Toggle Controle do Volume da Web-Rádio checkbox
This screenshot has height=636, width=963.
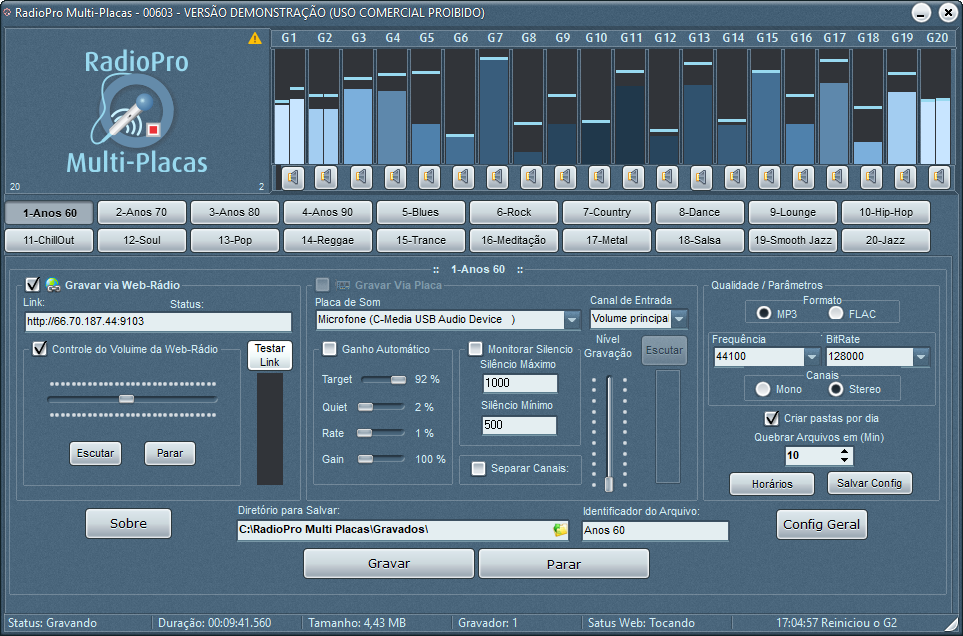[x=40, y=349]
